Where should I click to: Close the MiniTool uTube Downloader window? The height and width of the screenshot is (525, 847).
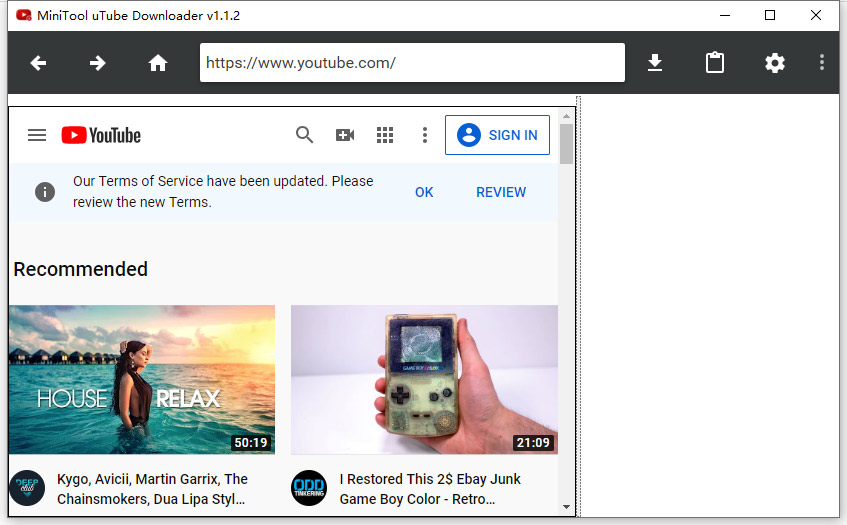point(816,15)
